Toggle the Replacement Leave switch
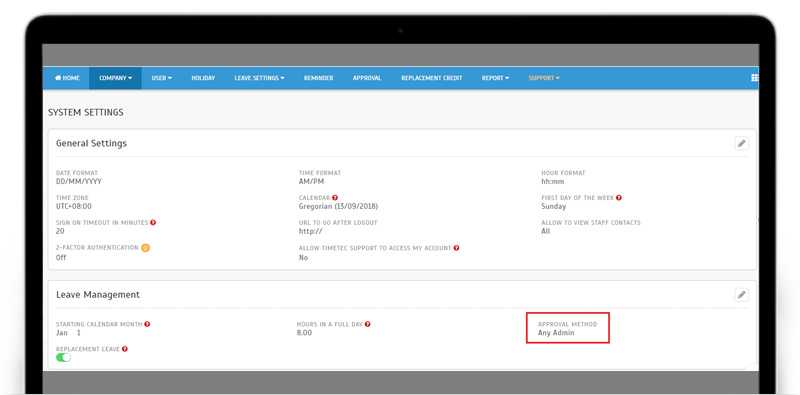The image size is (800, 395). click(63, 358)
